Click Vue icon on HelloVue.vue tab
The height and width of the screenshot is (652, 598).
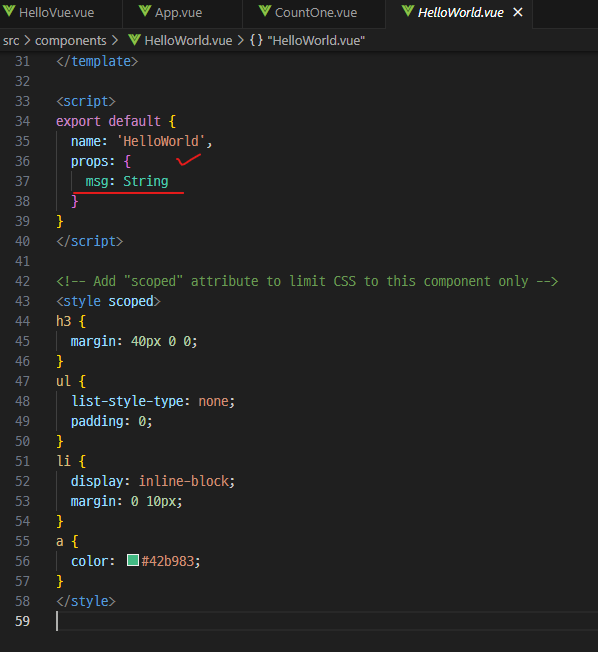coord(8,11)
